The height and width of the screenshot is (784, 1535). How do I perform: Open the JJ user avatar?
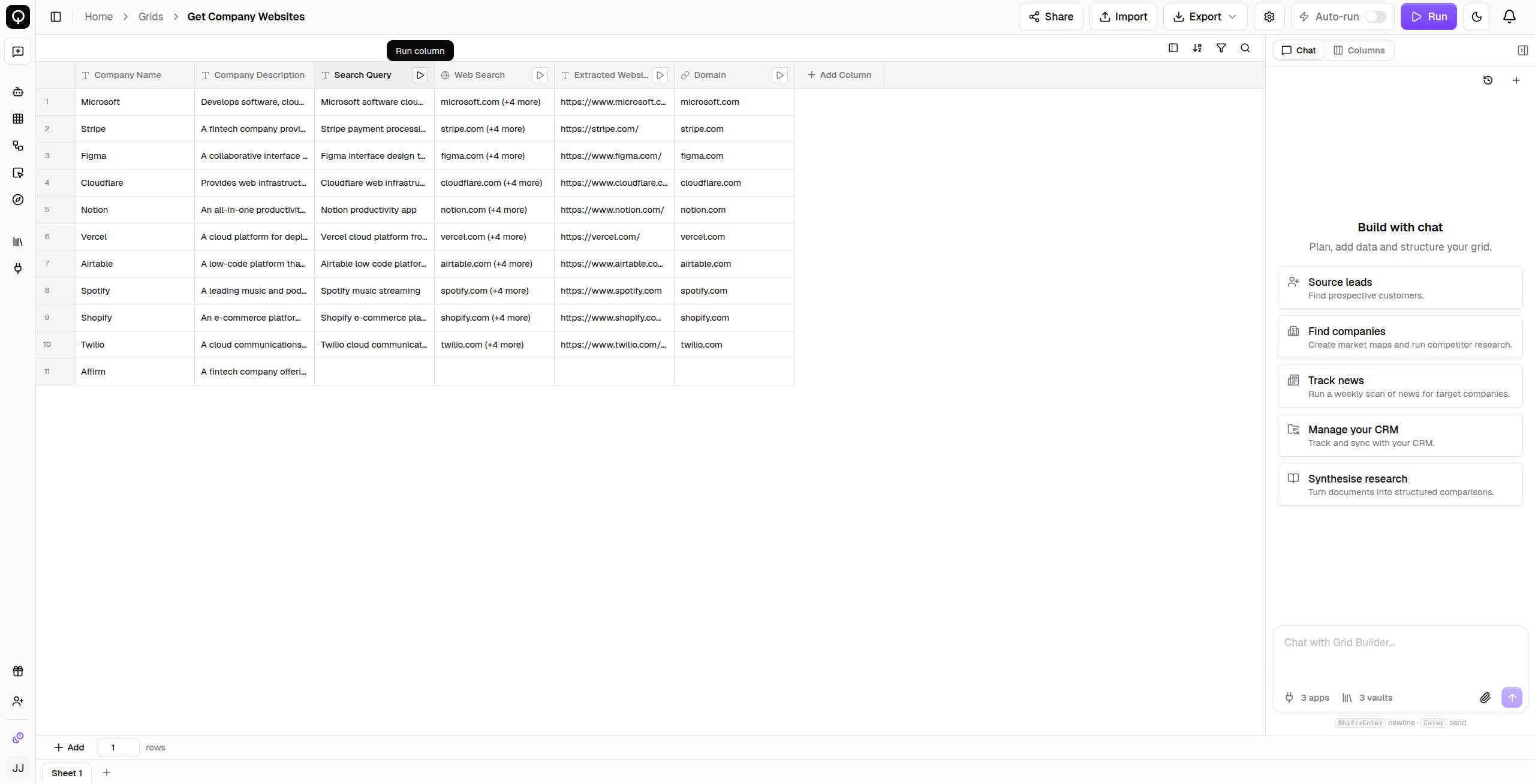pos(18,768)
